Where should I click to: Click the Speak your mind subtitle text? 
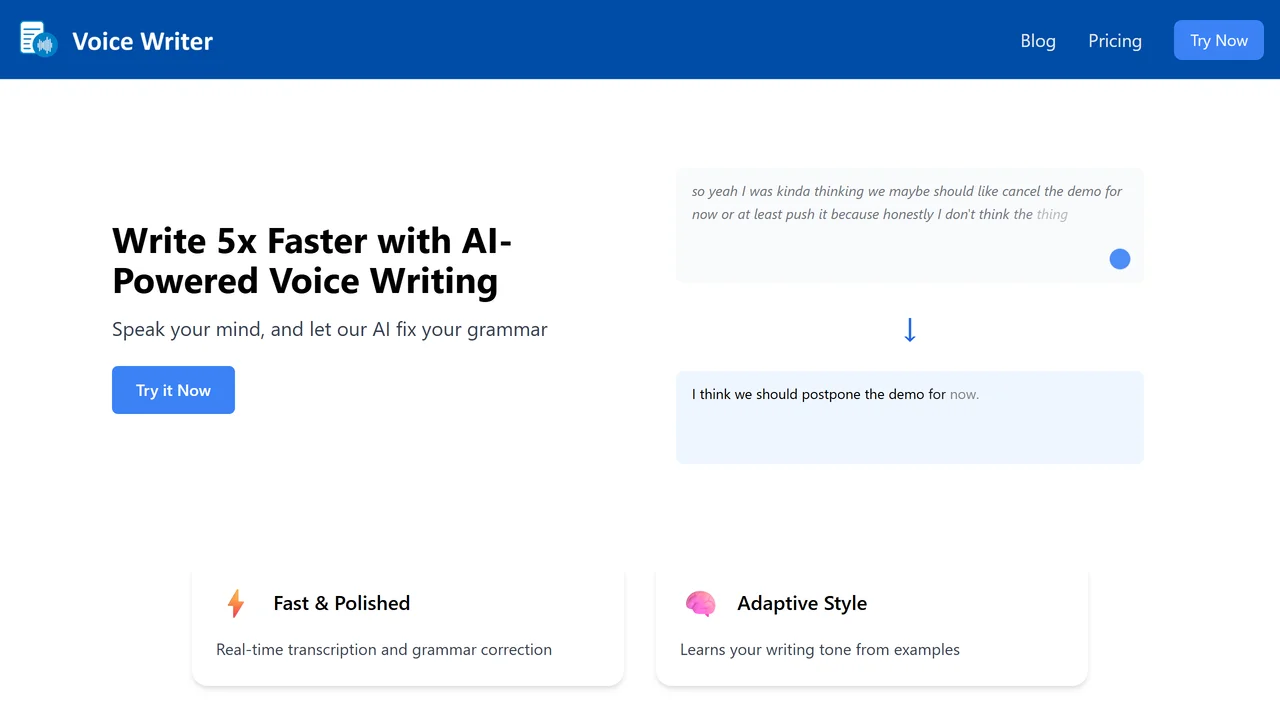[330, 329]
